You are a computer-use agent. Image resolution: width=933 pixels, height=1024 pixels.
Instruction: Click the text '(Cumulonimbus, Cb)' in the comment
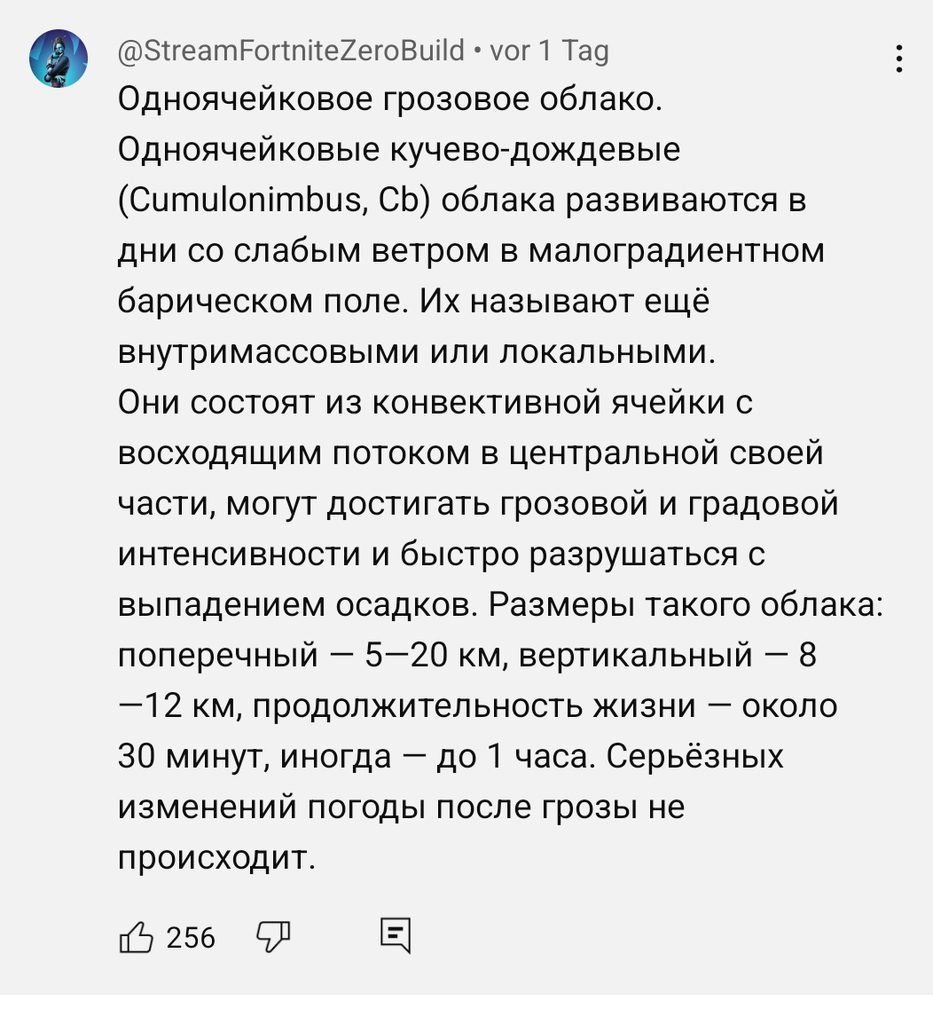274,200
